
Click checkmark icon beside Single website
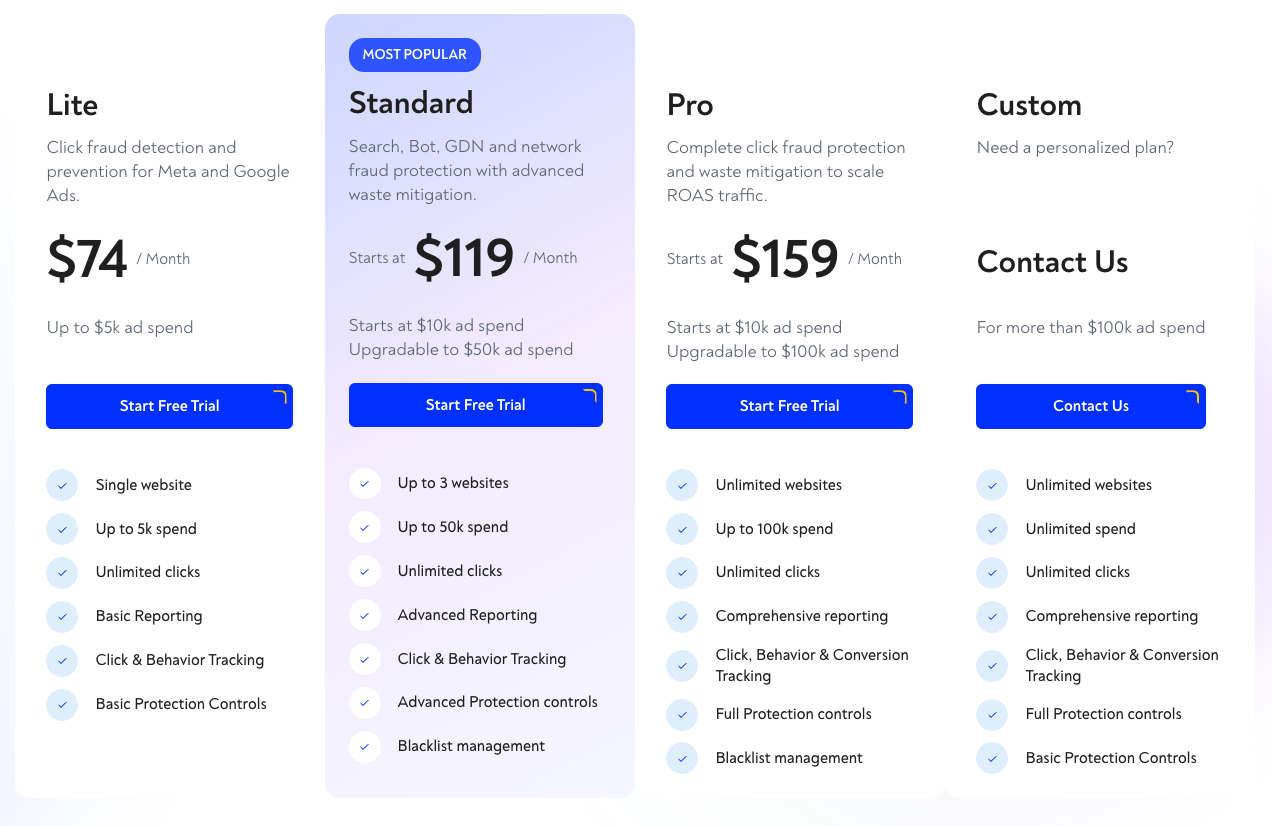pos(62,485)
